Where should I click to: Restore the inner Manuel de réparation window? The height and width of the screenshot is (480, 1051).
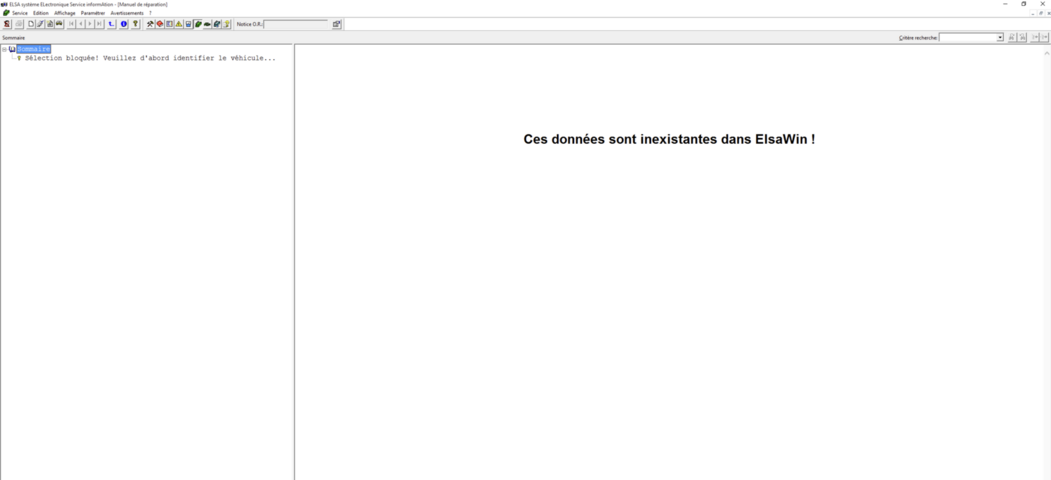click(1040, 13)
